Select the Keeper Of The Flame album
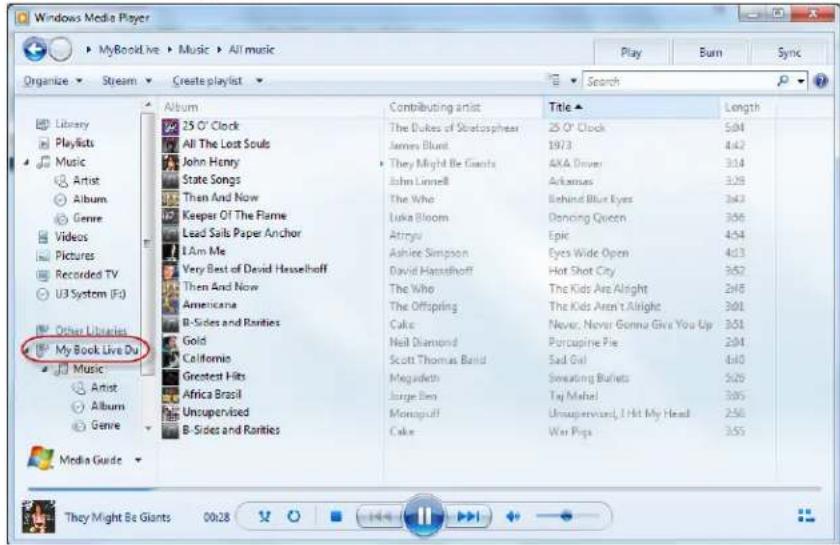The height and width of the screenshot is (545, 840). pyautogui.click(x=235, y=215)
